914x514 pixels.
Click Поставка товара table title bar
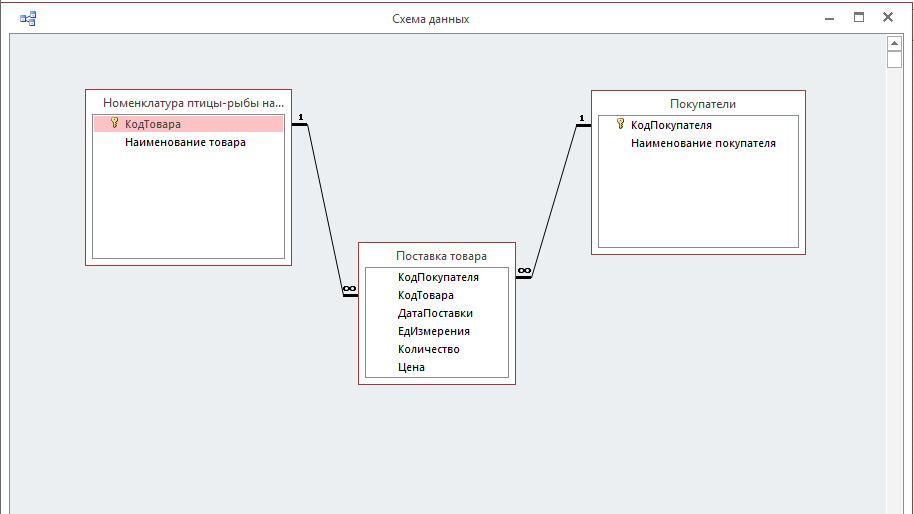437,256
